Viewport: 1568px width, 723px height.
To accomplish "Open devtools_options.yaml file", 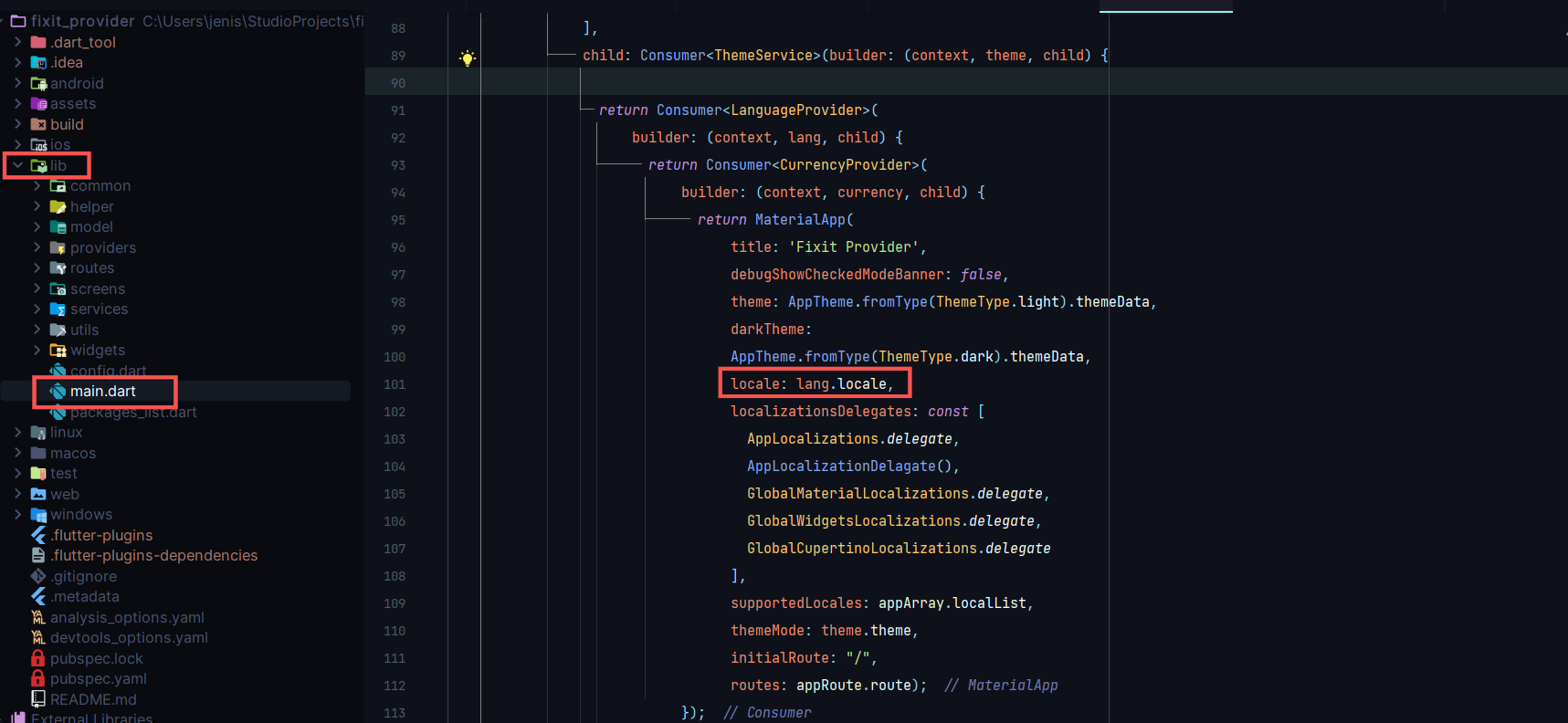I will click(x=129, y=638).
